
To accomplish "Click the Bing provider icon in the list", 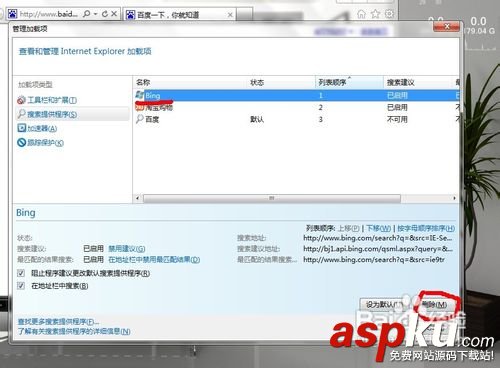I will click(x=140, y=95).
